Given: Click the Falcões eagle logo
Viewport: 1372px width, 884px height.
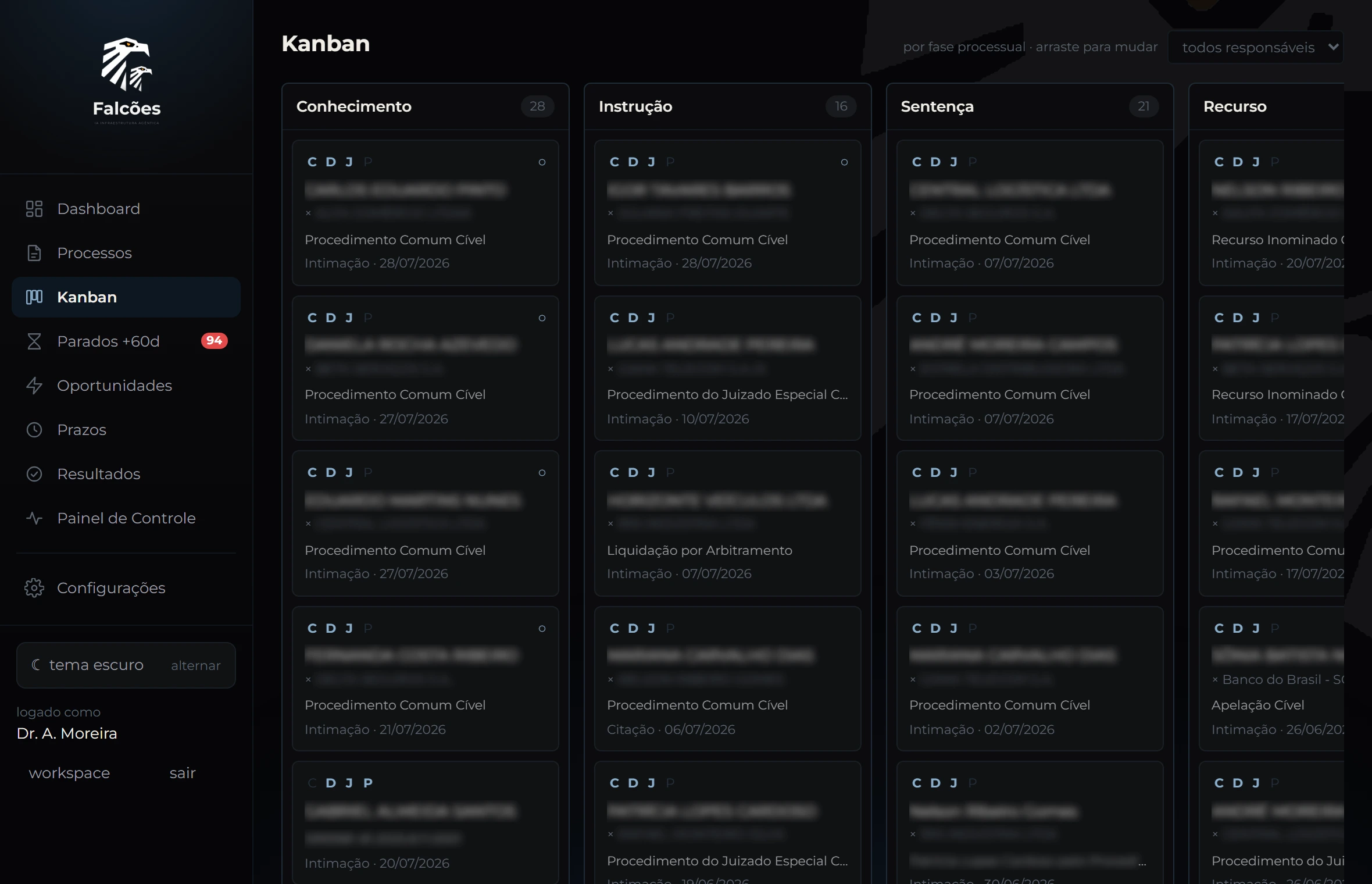Looking at the screenshot, I should pos(127,64).
